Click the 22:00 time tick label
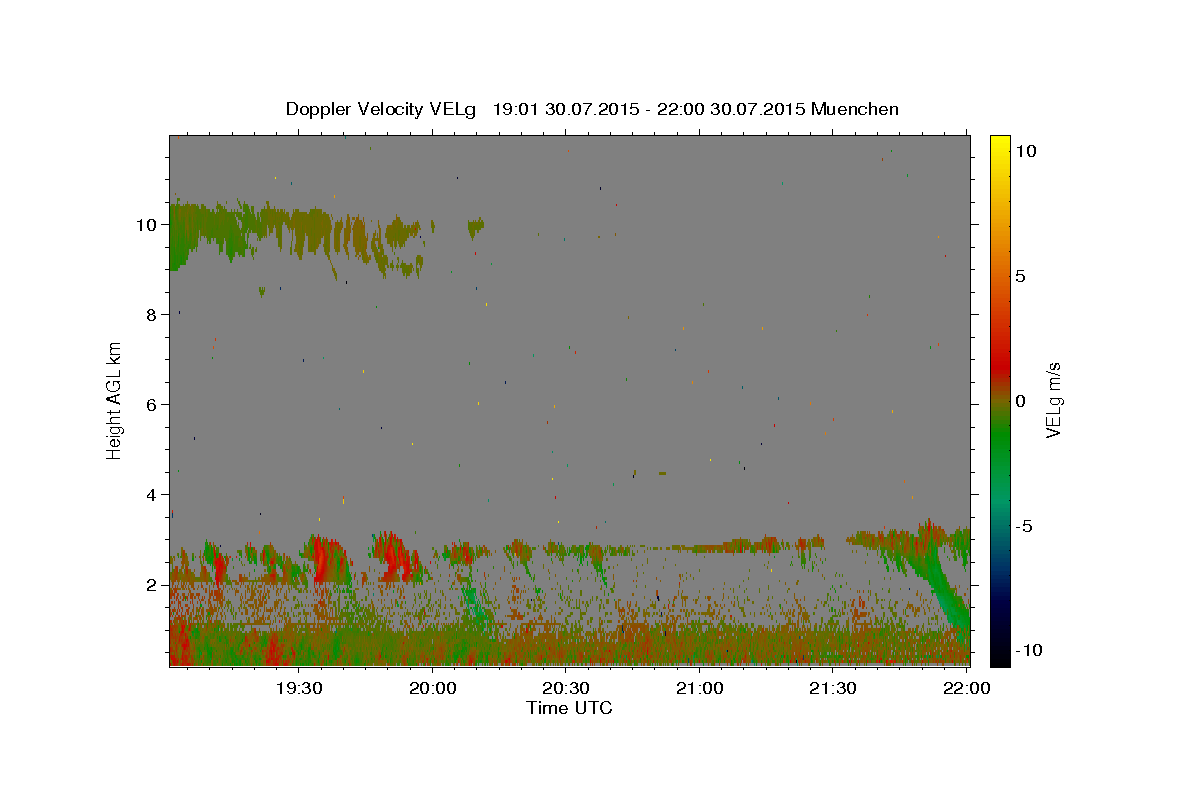The image size is (1200, 800). point(966,688)
